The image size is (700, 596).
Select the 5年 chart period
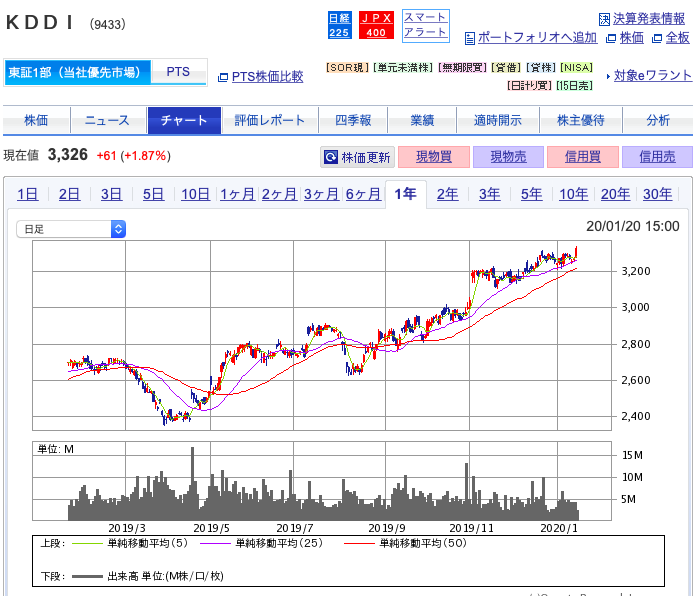click(x=531, y=195)
